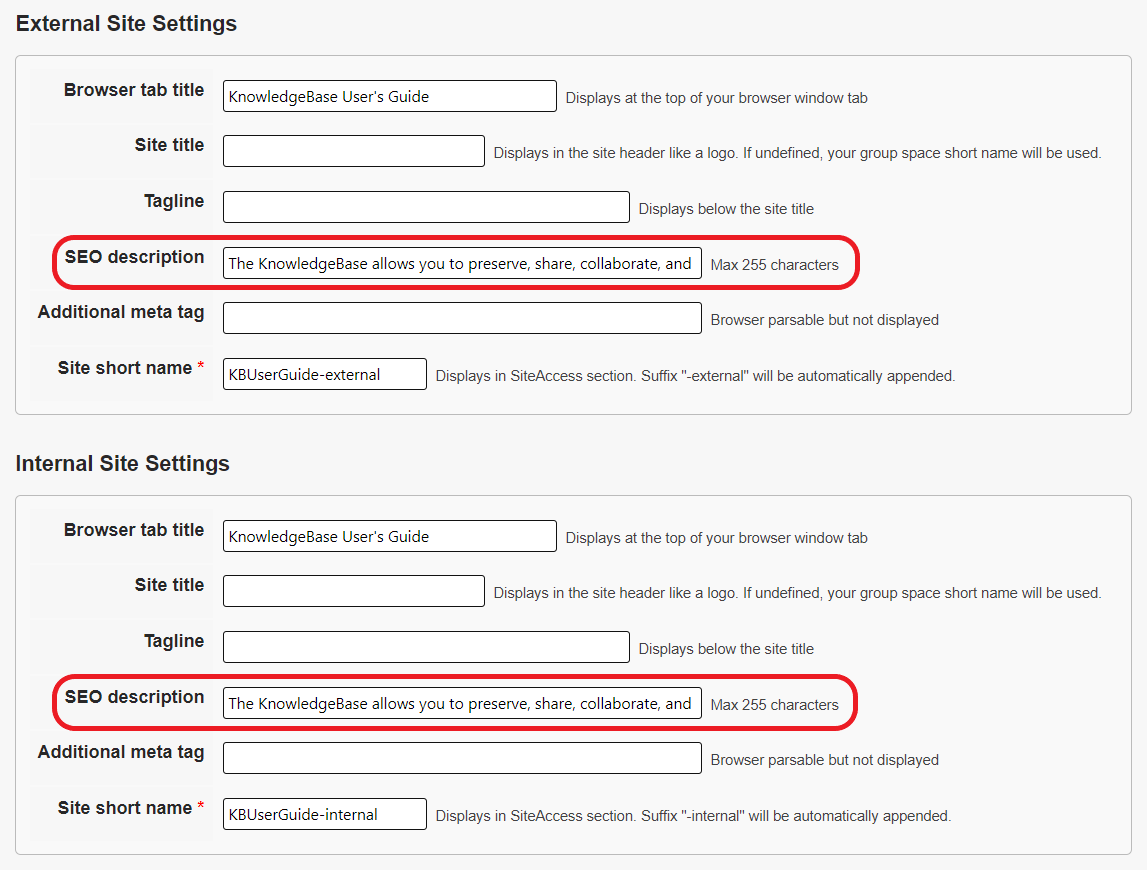Click External 'Browser parsable but not displayed' hint
The height and width of the screenshot is (870, 1147).
(824, 320)
